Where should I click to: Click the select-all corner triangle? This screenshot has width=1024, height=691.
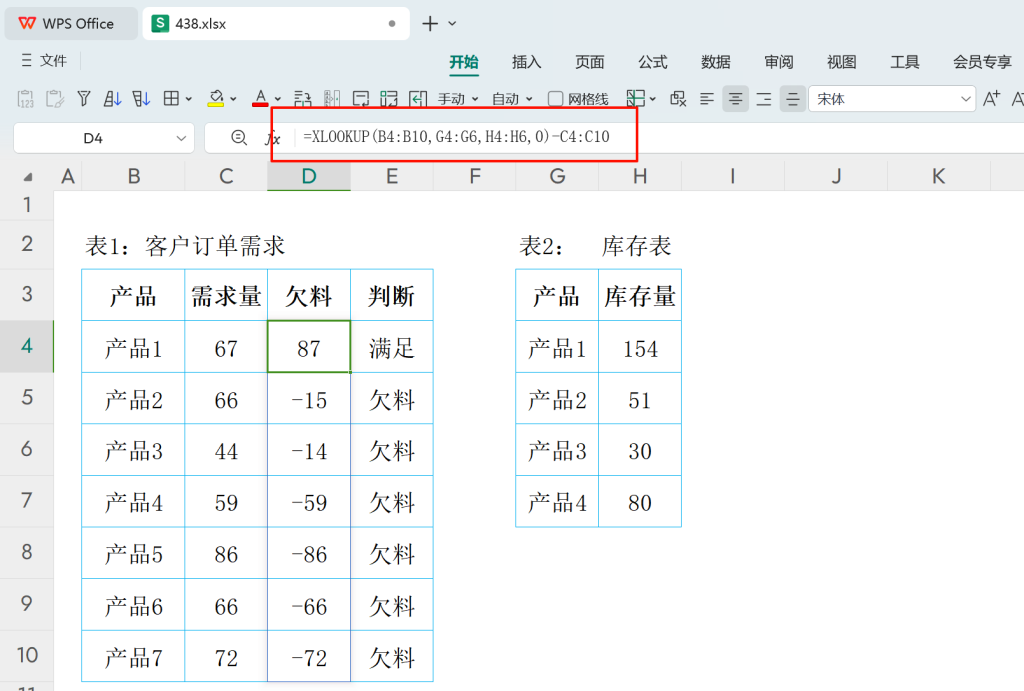(28, 177)
